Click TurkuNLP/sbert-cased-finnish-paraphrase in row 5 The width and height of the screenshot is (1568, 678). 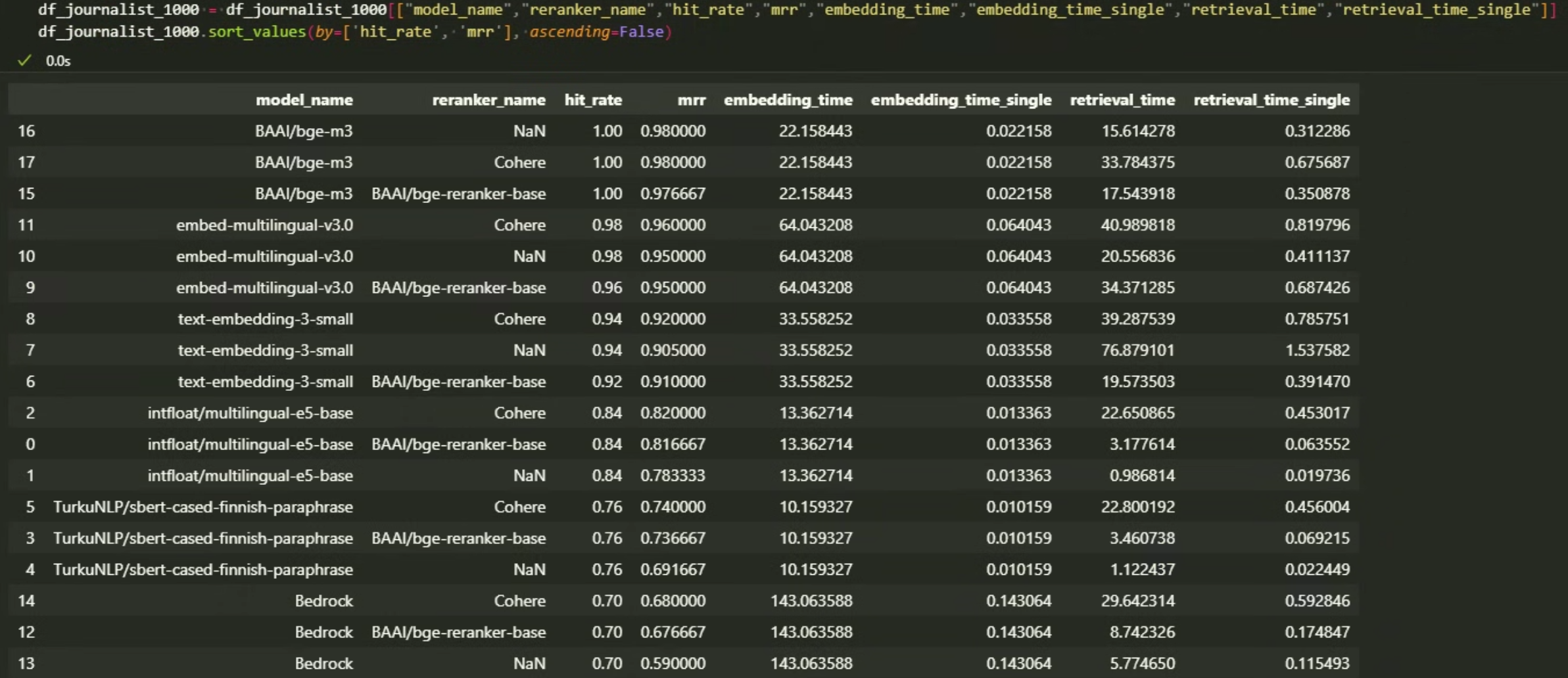203,507
